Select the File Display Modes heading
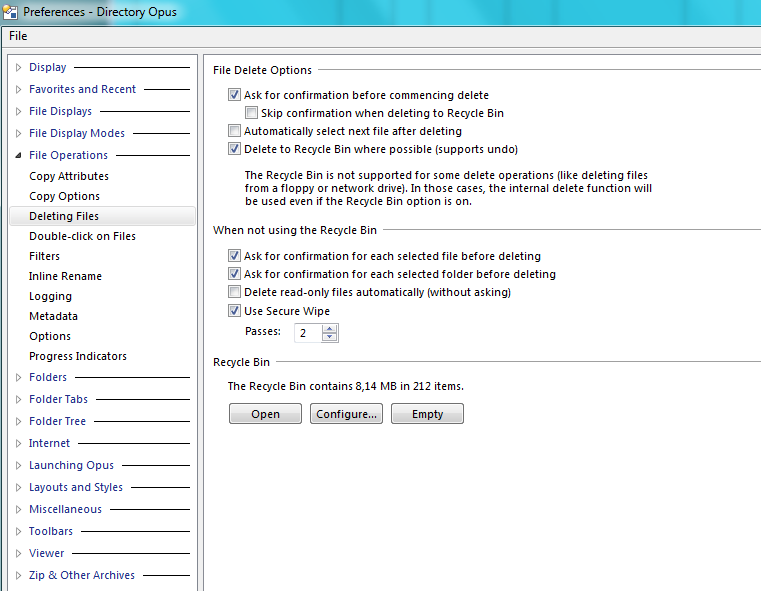Image resolution: width=761 pixels, height=591 pixels. point(77,133)
